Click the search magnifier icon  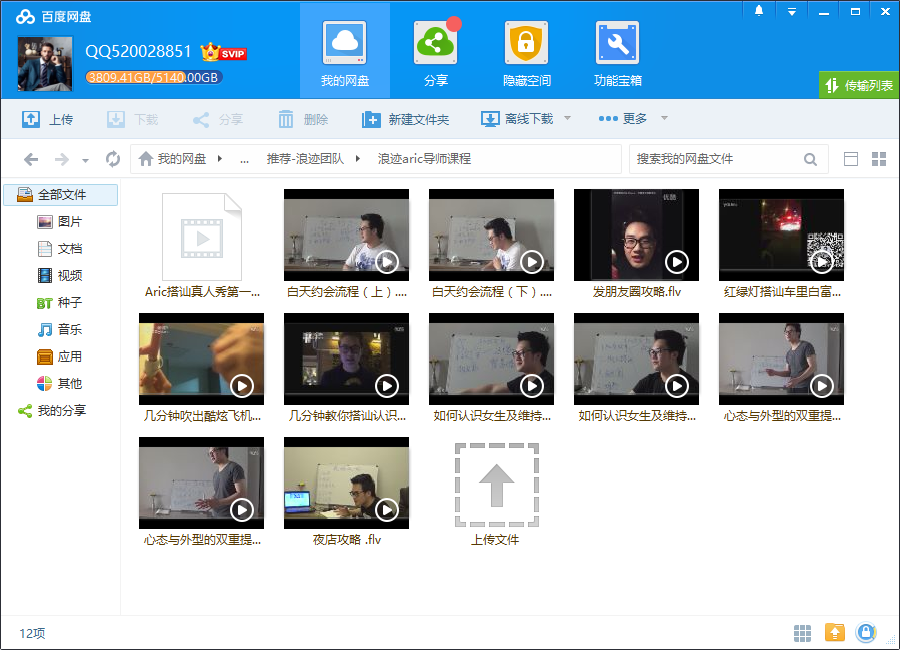point(810,159)
